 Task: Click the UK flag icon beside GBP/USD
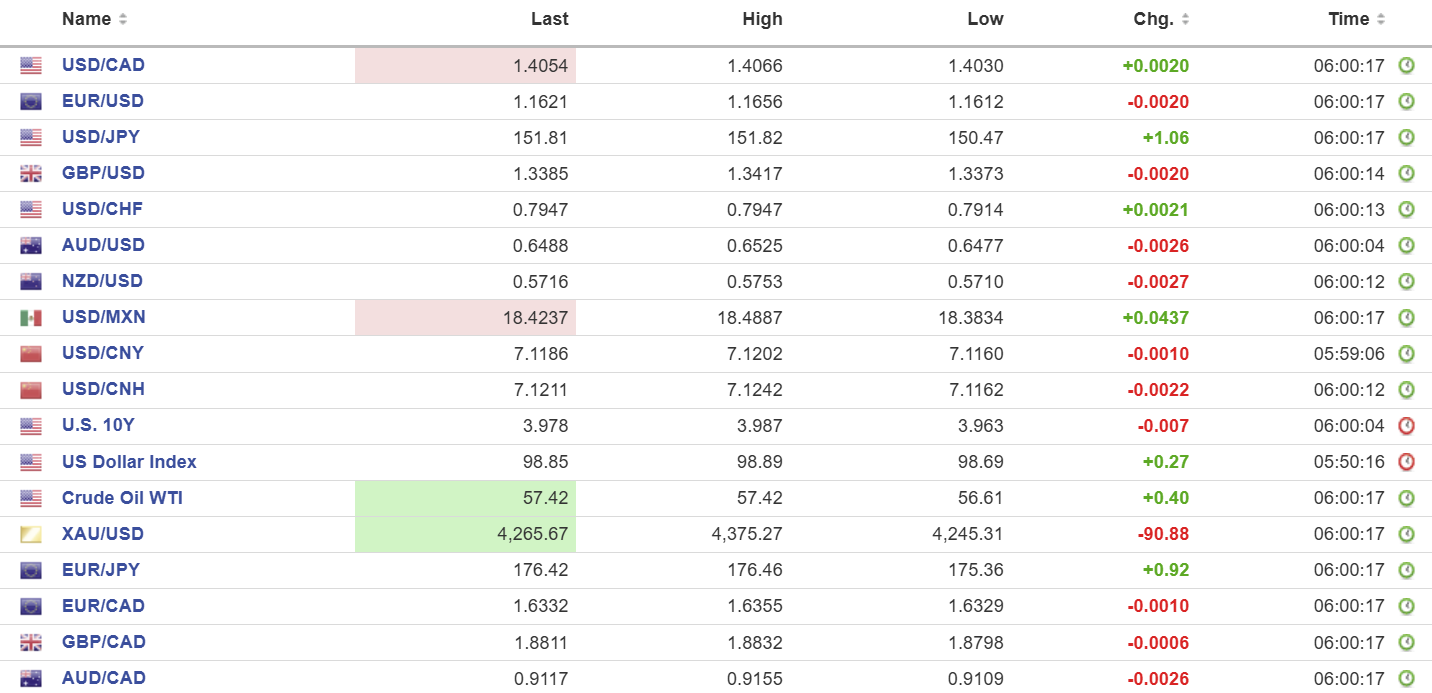(31, 174)
